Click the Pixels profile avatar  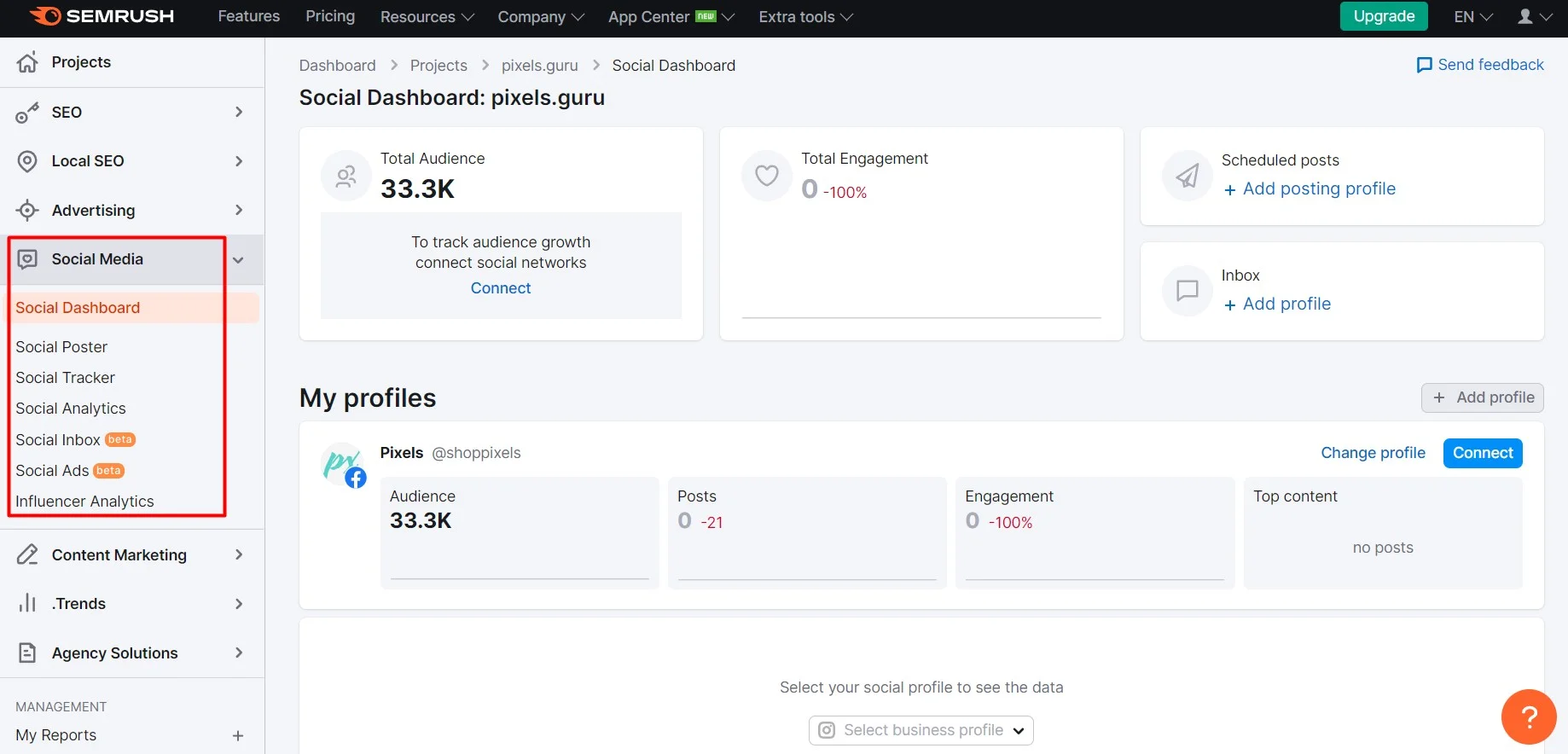[x=344, y=465]
